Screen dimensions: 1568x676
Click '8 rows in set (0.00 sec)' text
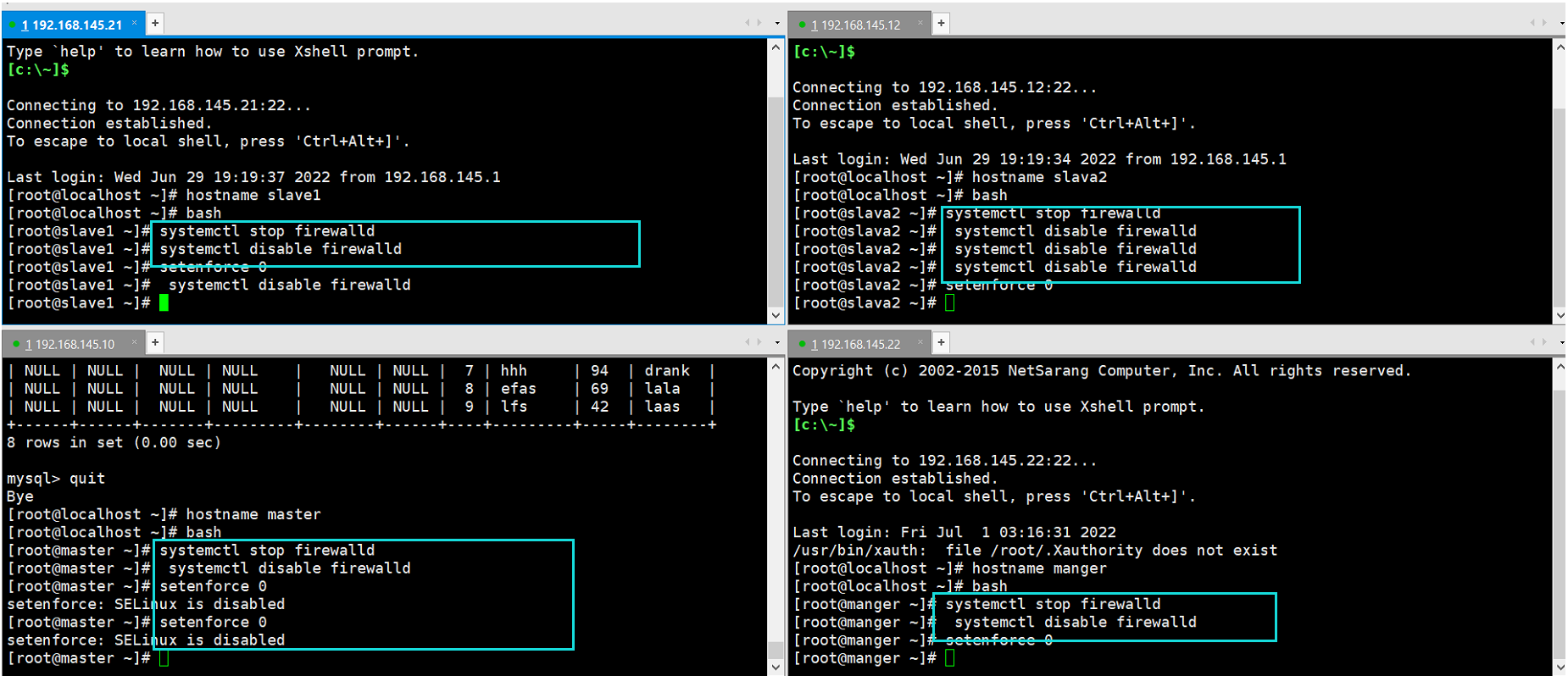tap(114, 442)
